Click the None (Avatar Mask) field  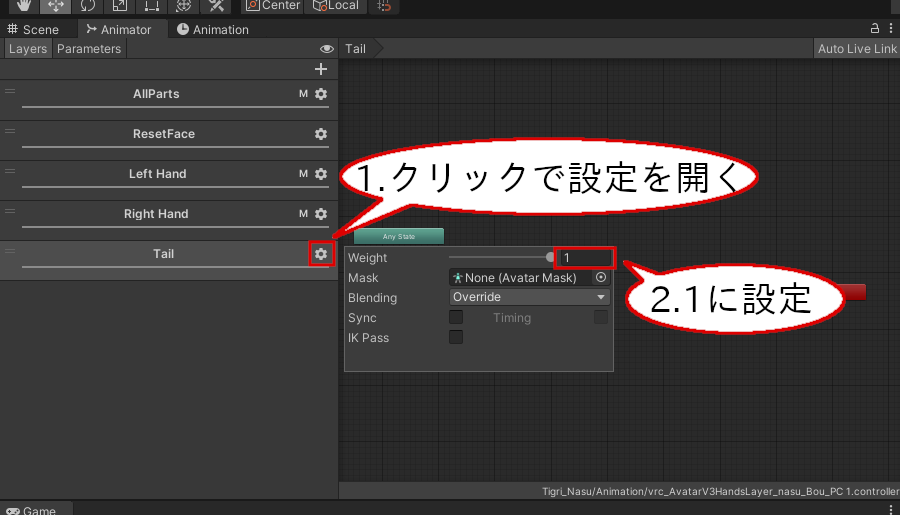[521, 278]
